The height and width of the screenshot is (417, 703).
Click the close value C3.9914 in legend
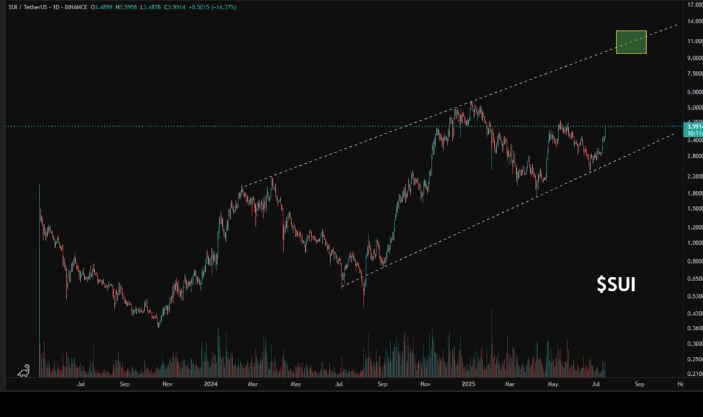tap(174, 7)
